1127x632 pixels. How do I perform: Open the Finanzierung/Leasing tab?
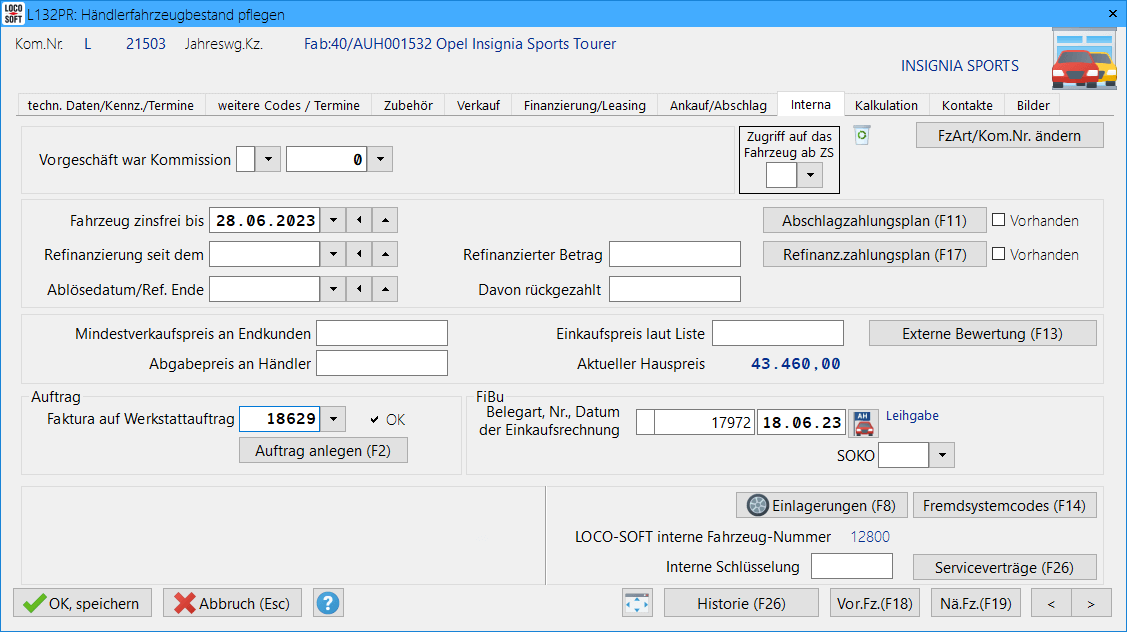pyautogui.click(x=584, y=105)
